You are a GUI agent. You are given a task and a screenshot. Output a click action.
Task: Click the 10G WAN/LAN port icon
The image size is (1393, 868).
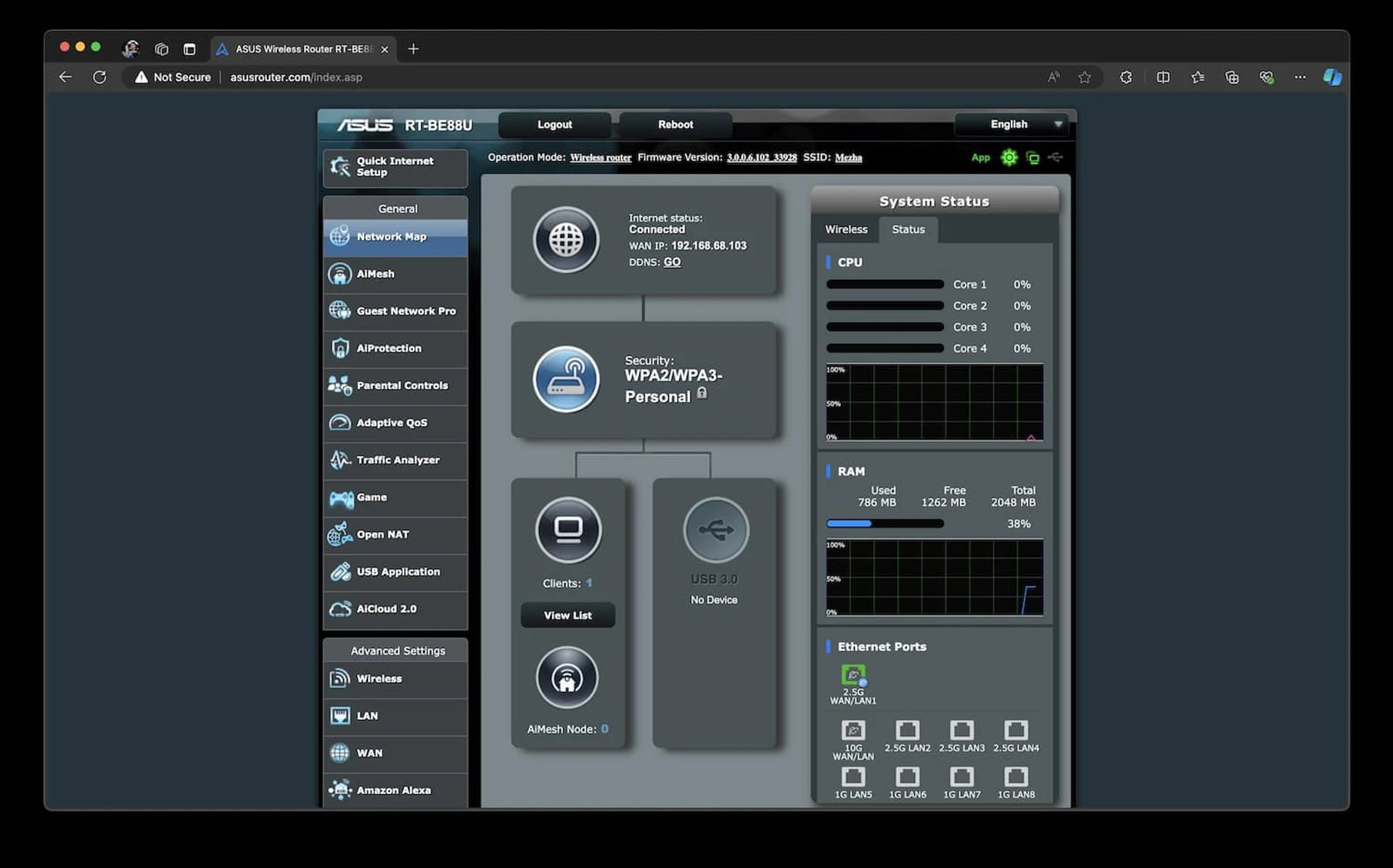point(853,729)
